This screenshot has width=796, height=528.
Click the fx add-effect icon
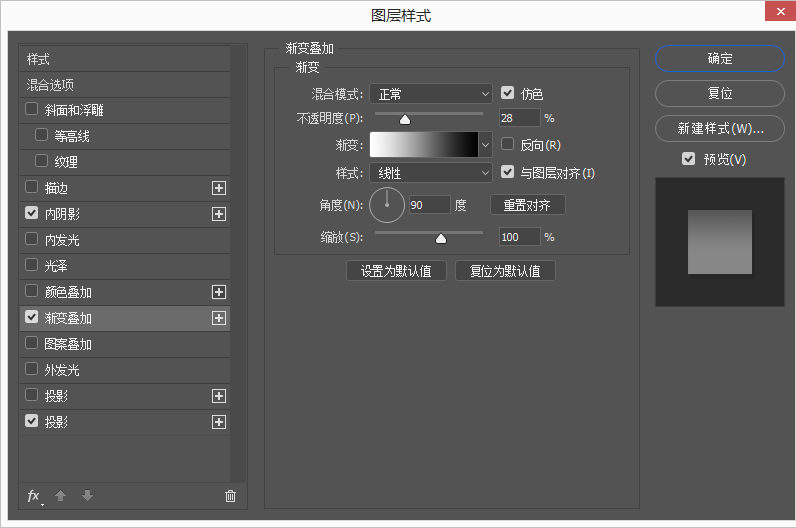click(34, 496)
